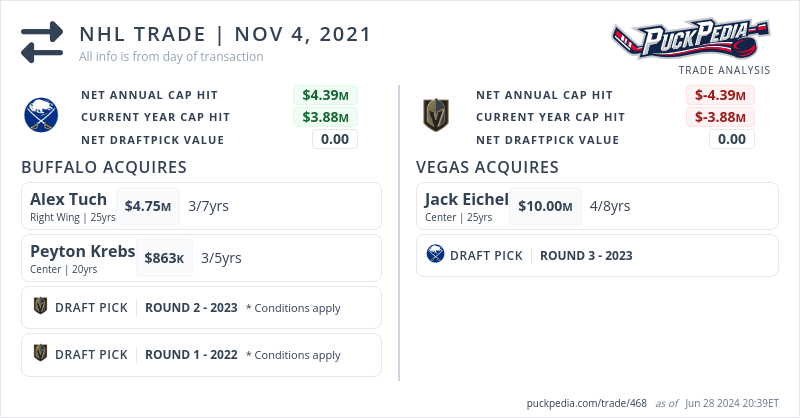Open Alex Tuch player name

pyautogui.click(x=68, y=198)
